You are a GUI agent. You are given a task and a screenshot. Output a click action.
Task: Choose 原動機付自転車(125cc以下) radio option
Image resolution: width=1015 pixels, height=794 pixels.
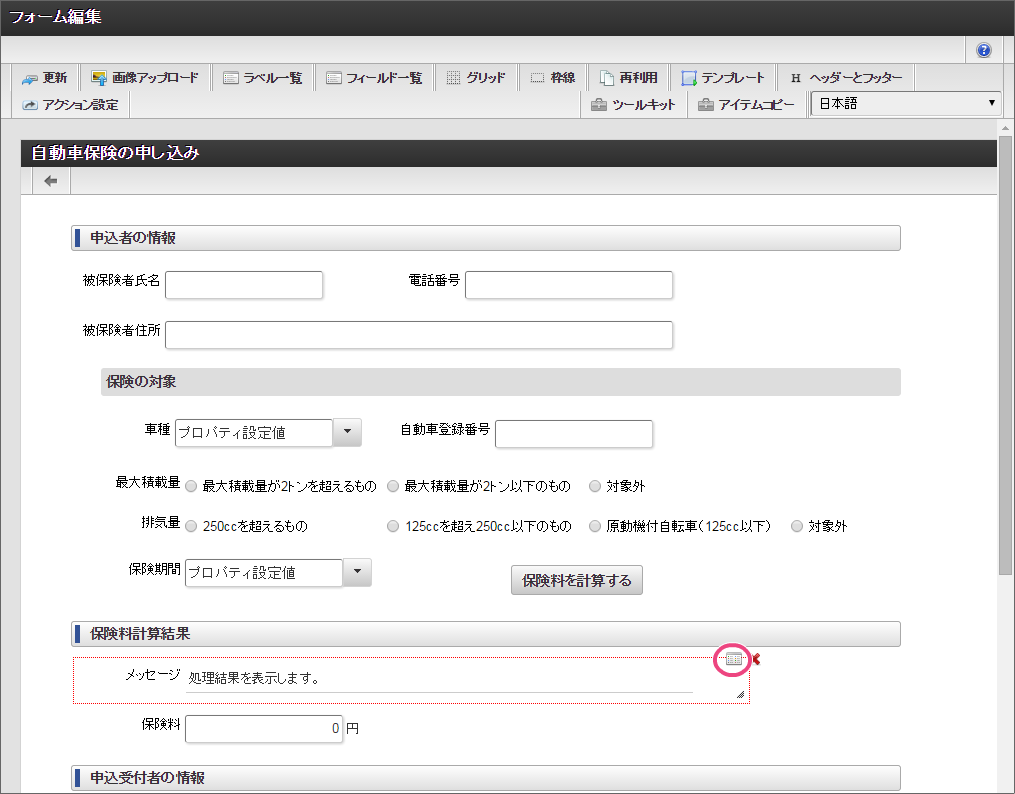[x=595, y=526]
